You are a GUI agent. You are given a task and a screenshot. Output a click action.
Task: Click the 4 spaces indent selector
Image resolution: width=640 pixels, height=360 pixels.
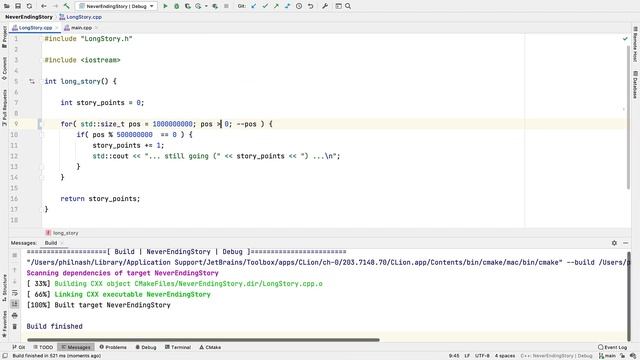505,356
